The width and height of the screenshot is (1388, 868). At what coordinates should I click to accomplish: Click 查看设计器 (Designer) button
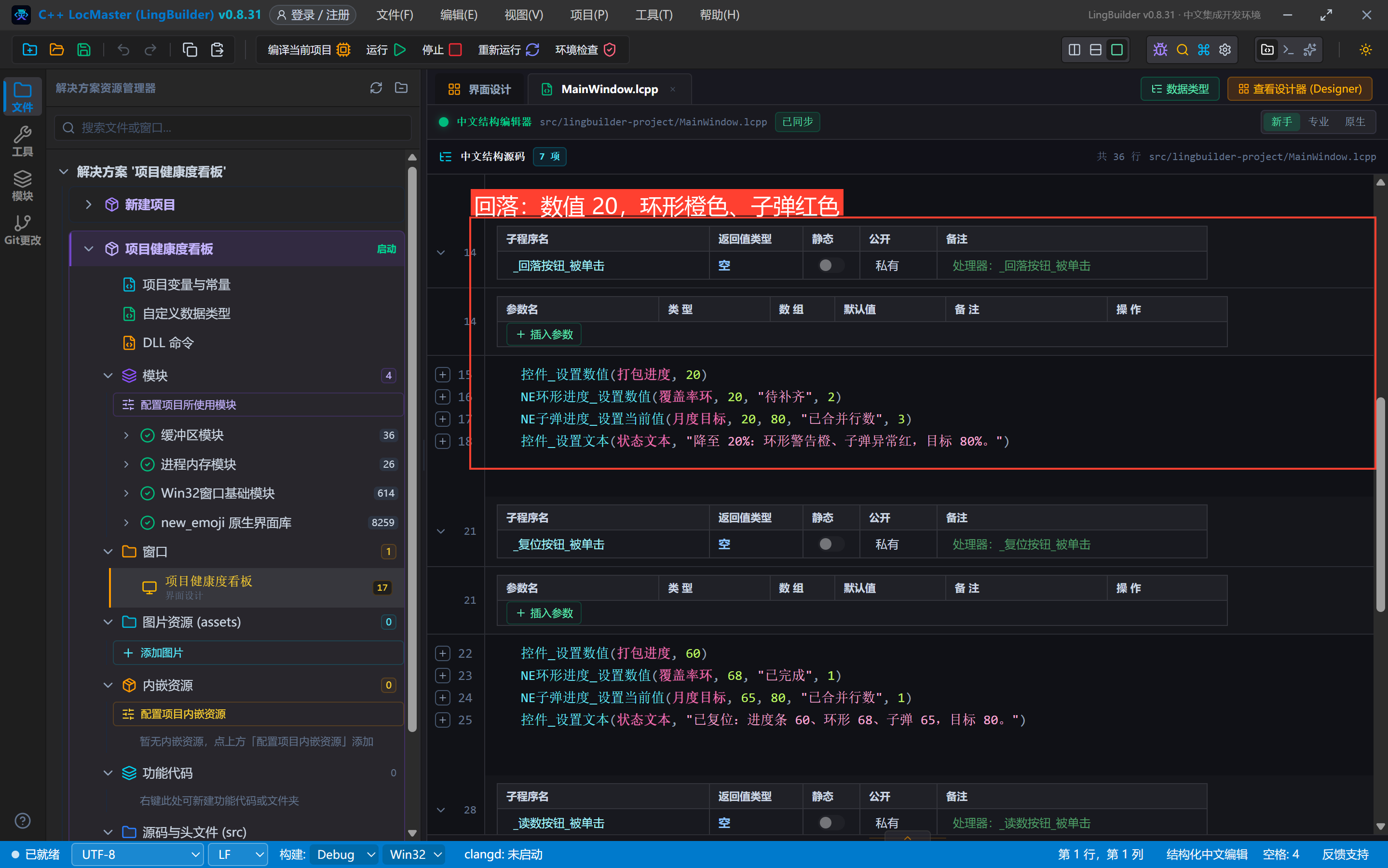[1300, 89]
